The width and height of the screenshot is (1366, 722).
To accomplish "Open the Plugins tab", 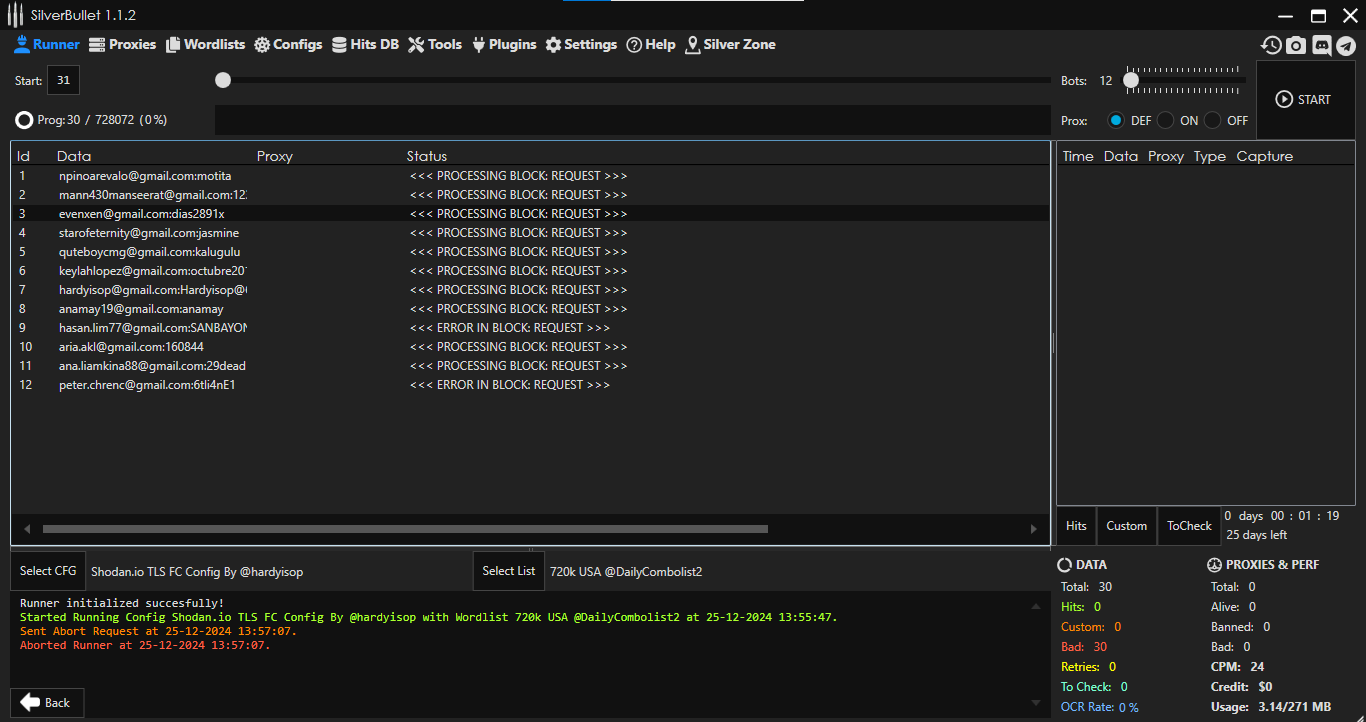I will 504,44.
